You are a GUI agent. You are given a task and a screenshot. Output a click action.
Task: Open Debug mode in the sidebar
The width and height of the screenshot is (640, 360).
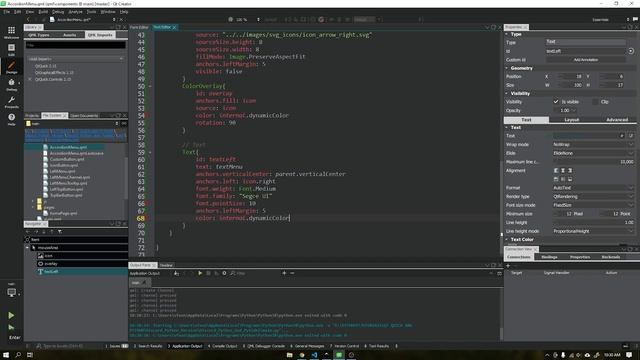tap(11, 84)
